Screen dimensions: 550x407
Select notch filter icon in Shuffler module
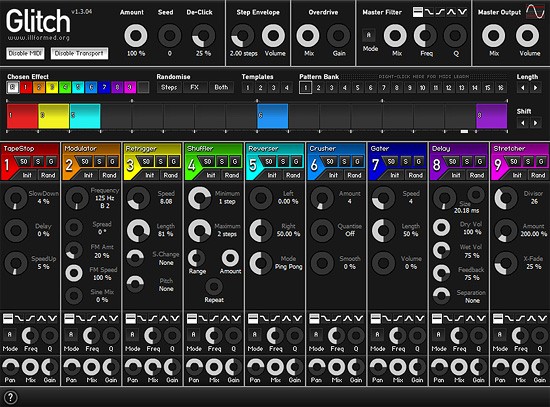[236, 319]
